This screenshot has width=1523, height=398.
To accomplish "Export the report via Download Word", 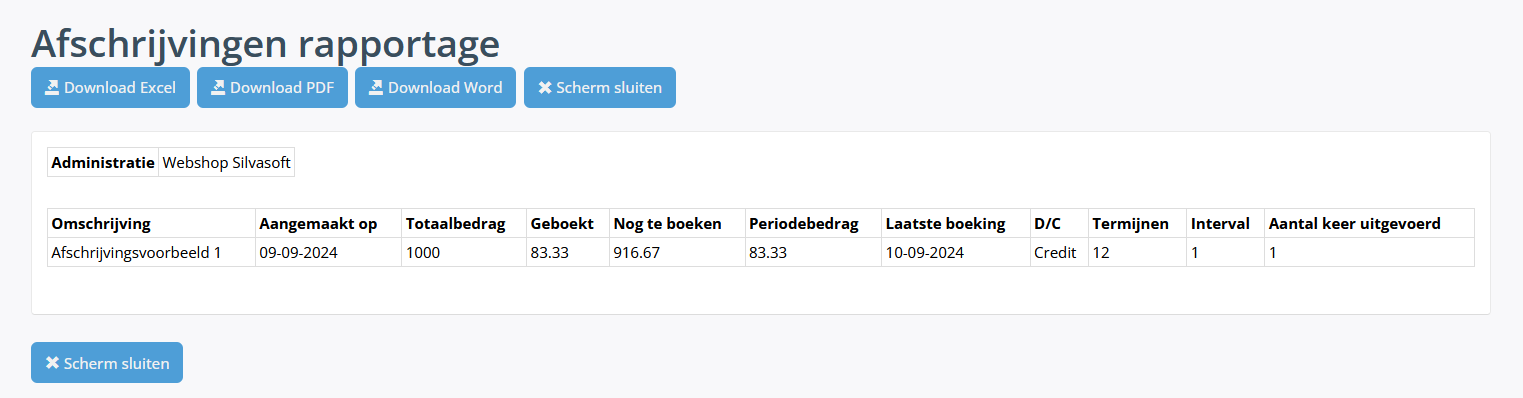I will point(435,87).
